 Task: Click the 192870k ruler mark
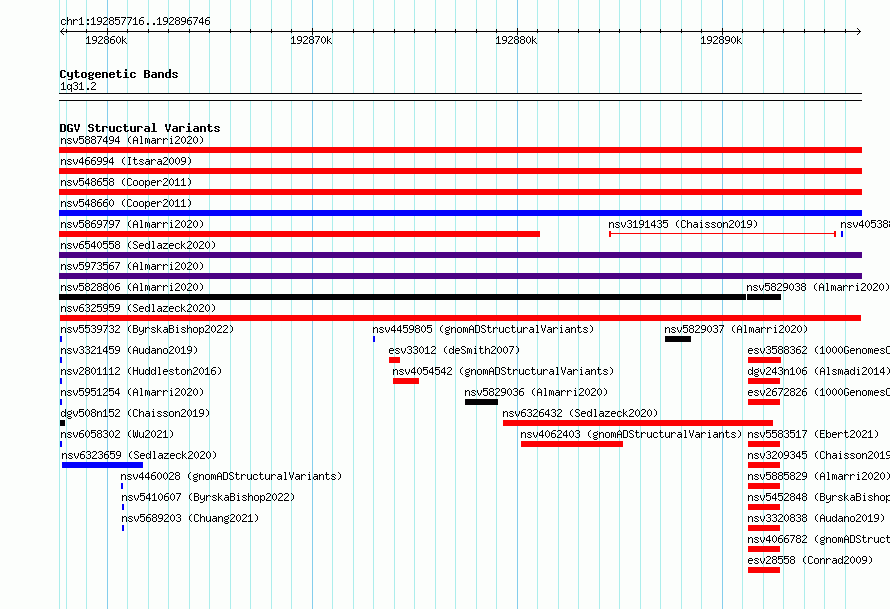point(311,40)
